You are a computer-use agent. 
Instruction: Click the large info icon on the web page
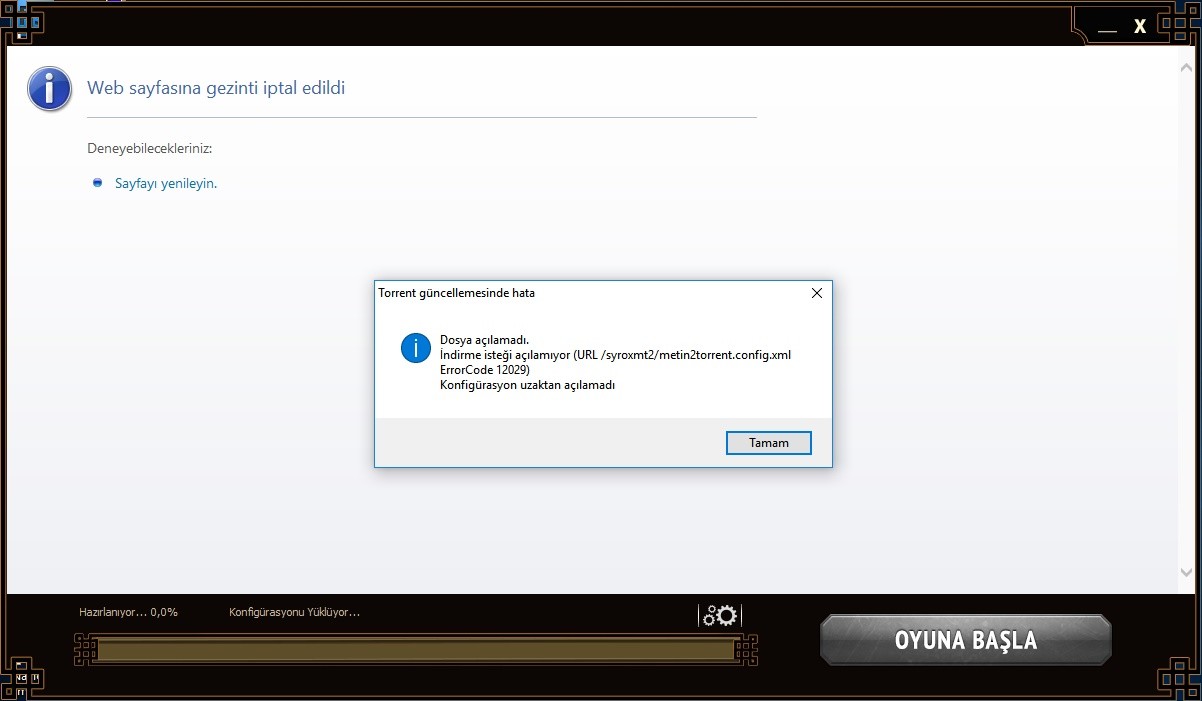[x=49, y=89]
